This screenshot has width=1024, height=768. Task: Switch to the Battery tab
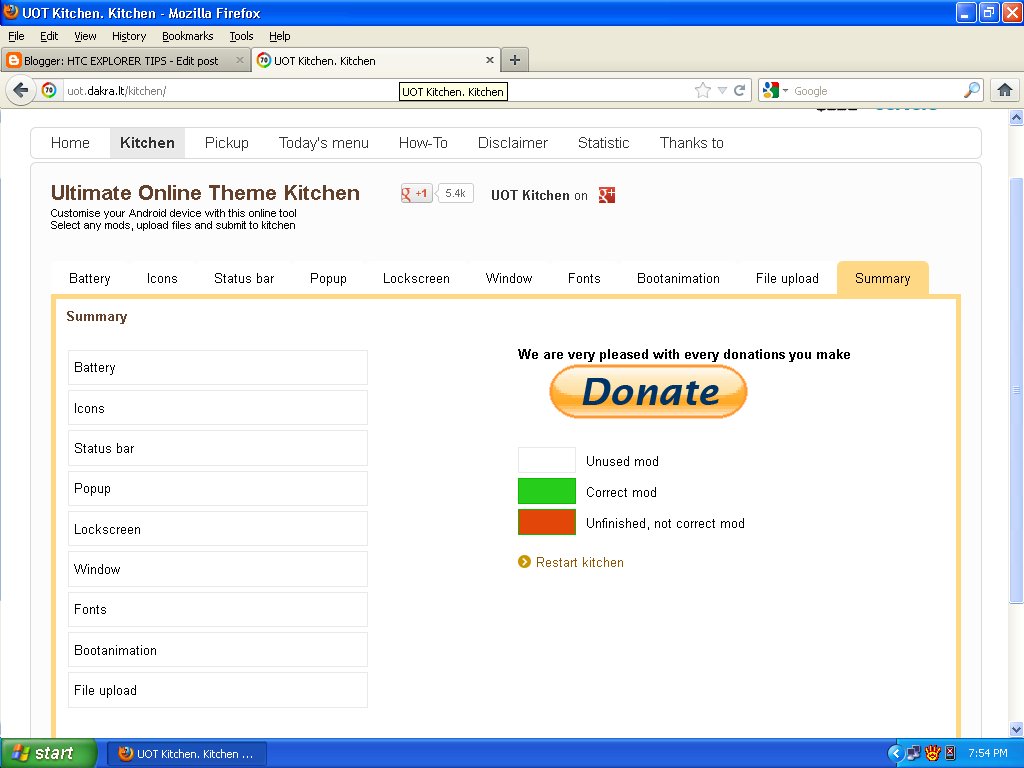89,279
